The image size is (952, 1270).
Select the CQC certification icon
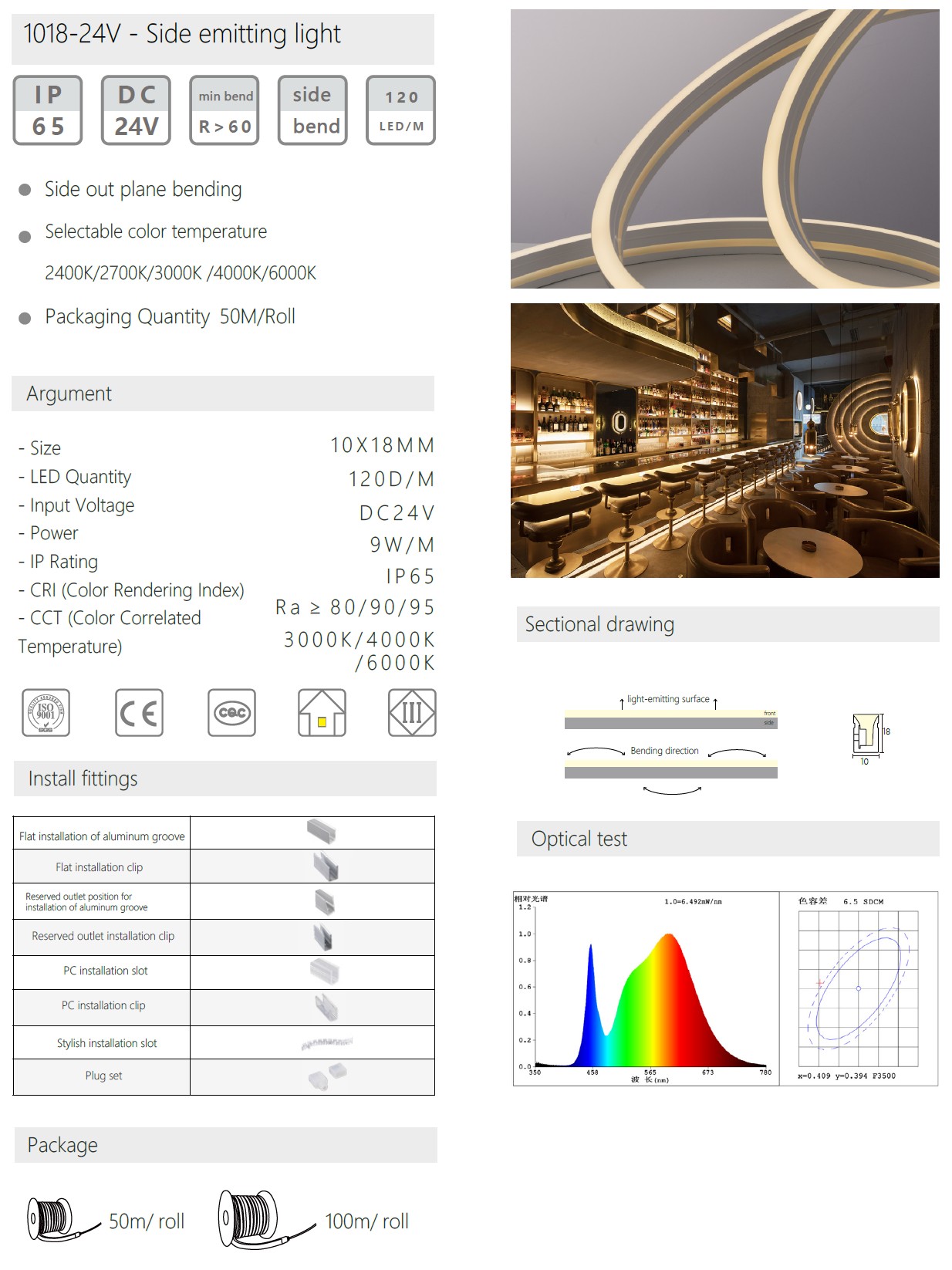tap(231, 712)
